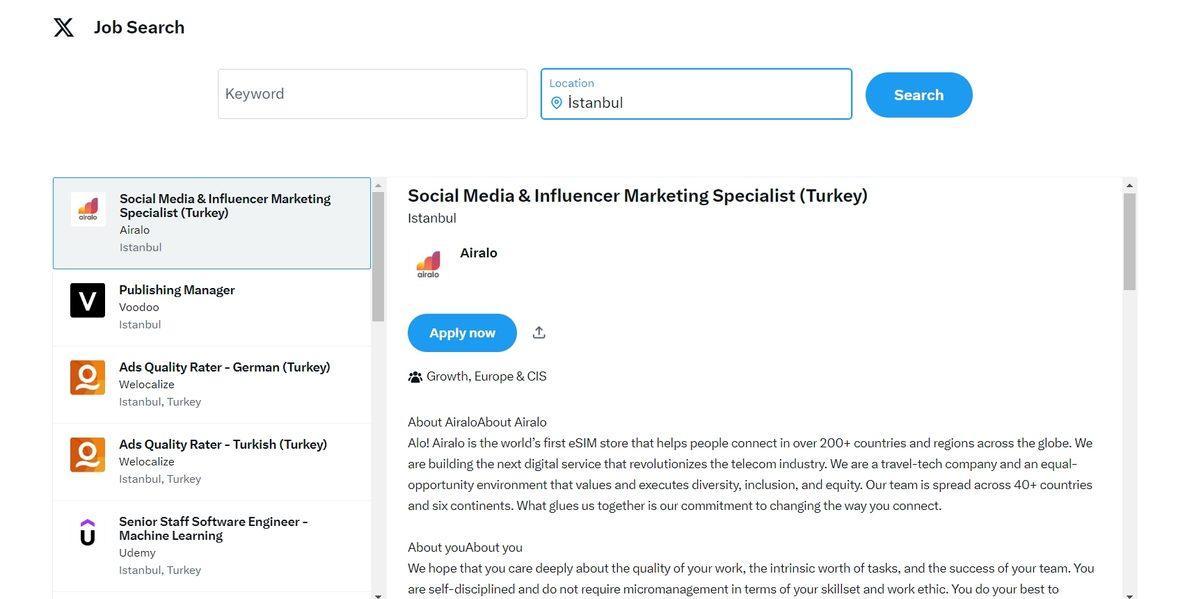The width and height of the screenshot is (1200, 599).
Task: Select the Udemy logo icon
Action: click(x=89, y=531)
